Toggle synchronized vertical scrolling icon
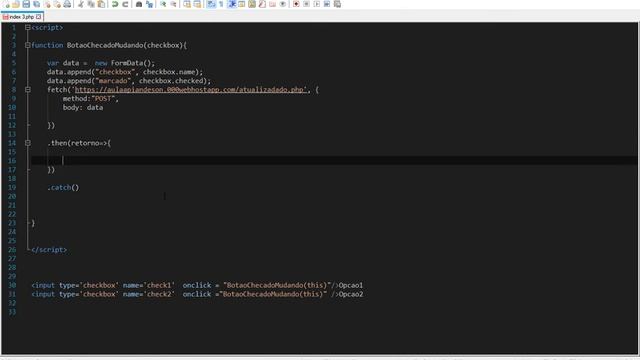The image size is (640, 360). coord(187,4)
